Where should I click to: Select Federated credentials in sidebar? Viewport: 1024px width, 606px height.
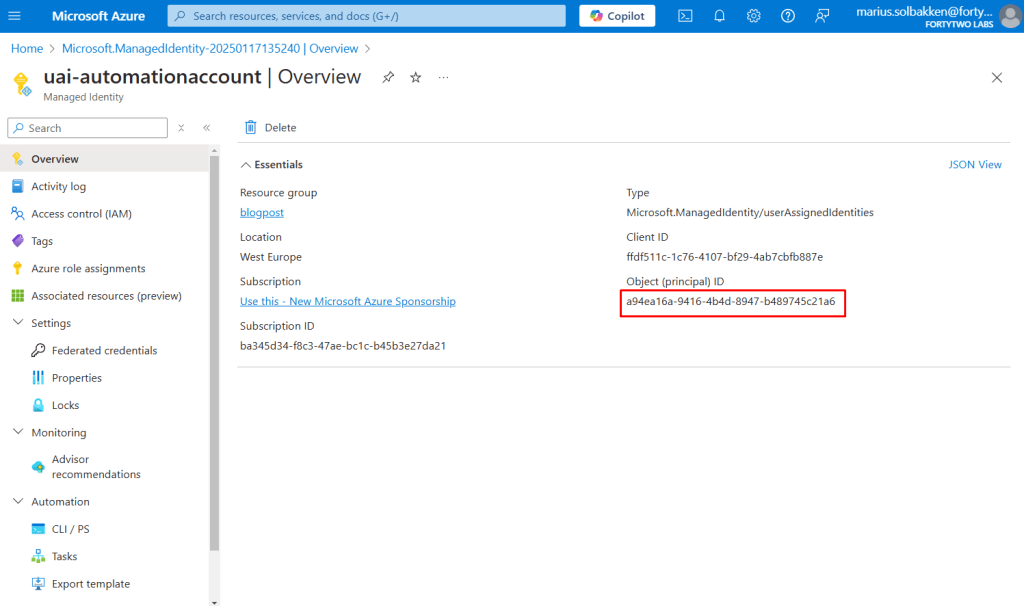(104, 351)
